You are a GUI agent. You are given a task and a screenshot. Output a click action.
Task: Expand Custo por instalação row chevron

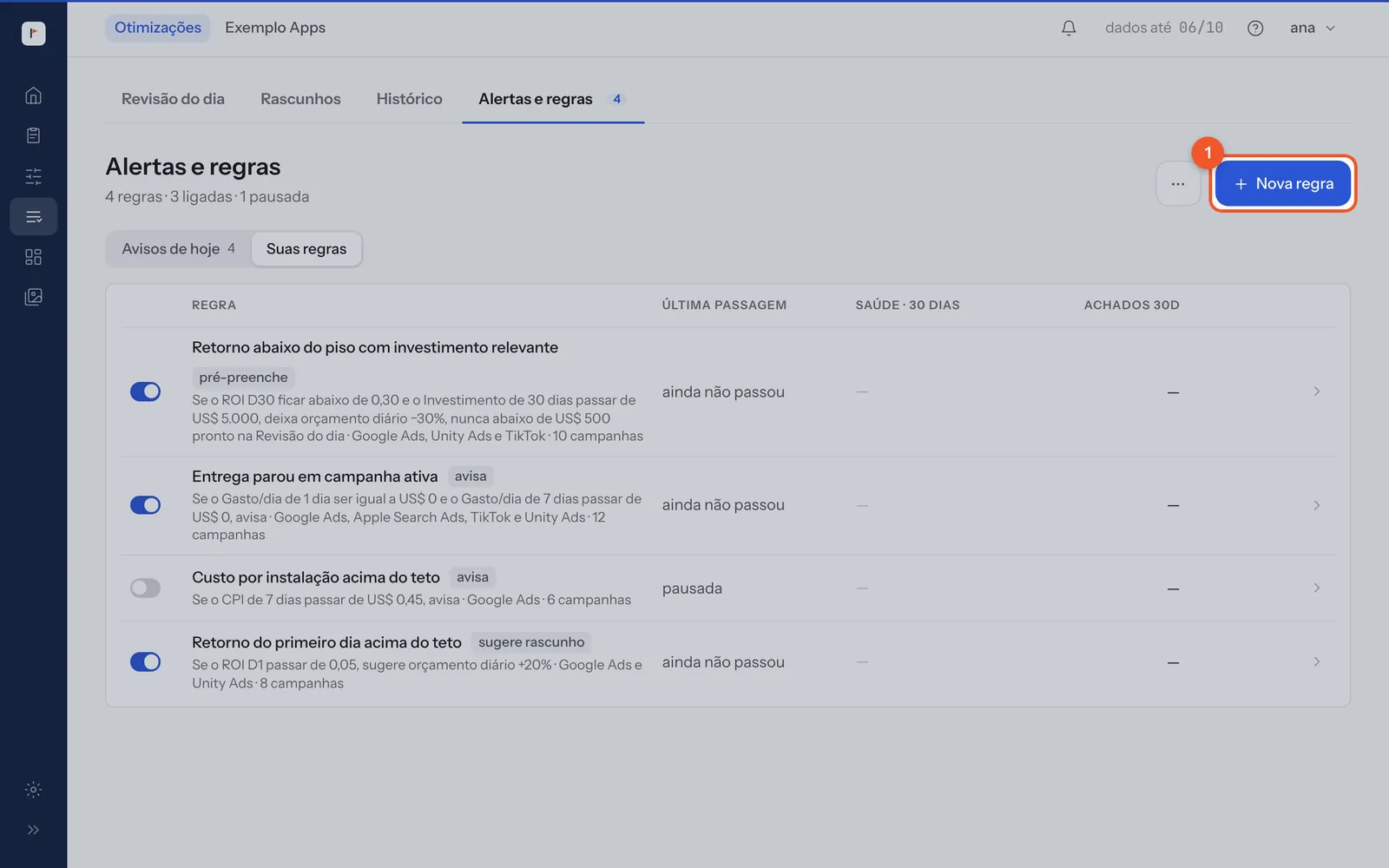[1316, 589]
